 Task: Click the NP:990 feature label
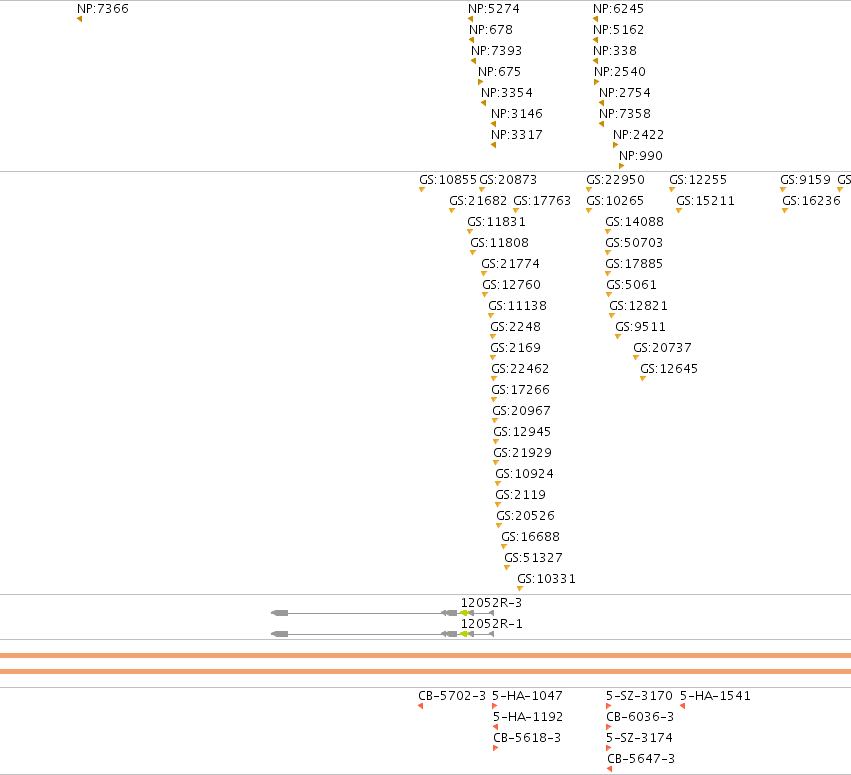[x=640, y=156]
